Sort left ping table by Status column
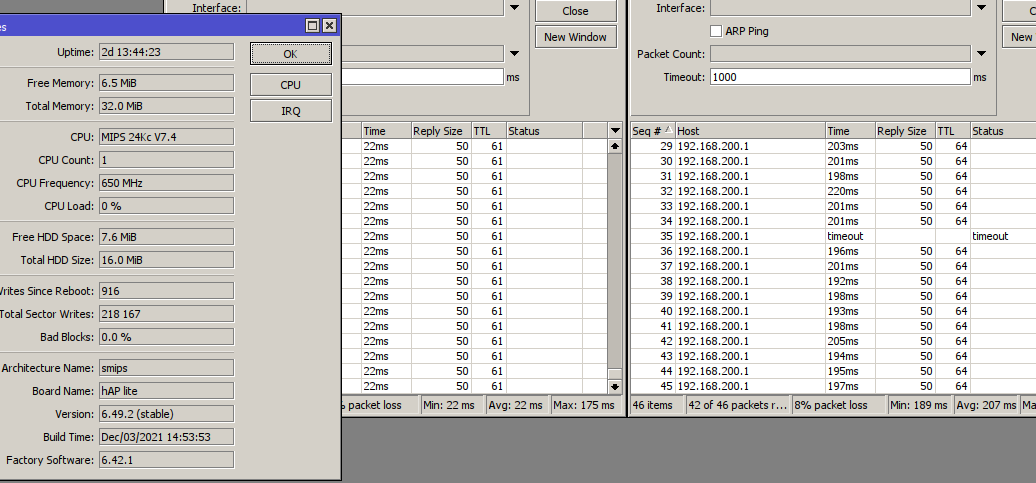 544,131
